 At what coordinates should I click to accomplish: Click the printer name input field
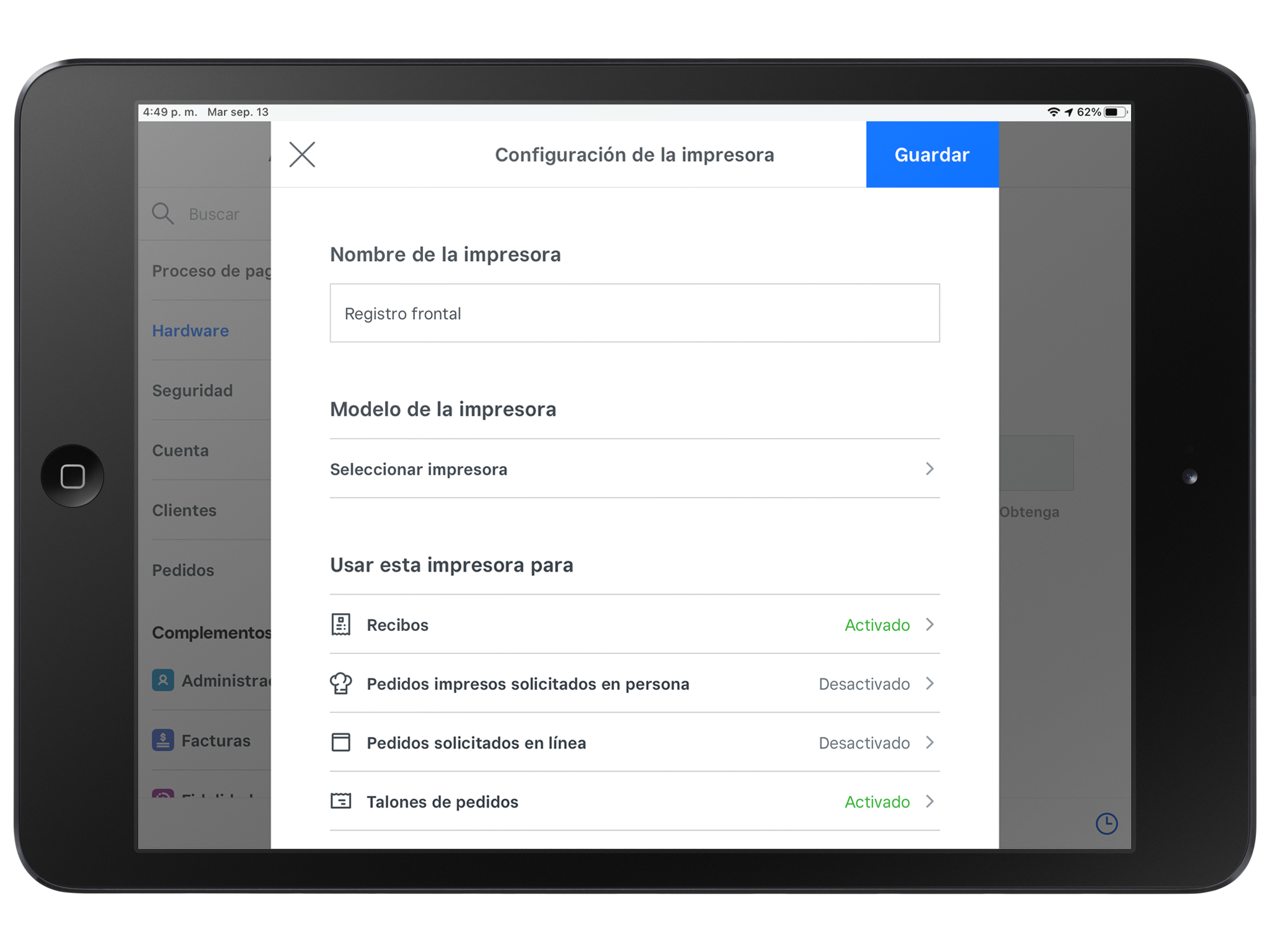[634, 313]
